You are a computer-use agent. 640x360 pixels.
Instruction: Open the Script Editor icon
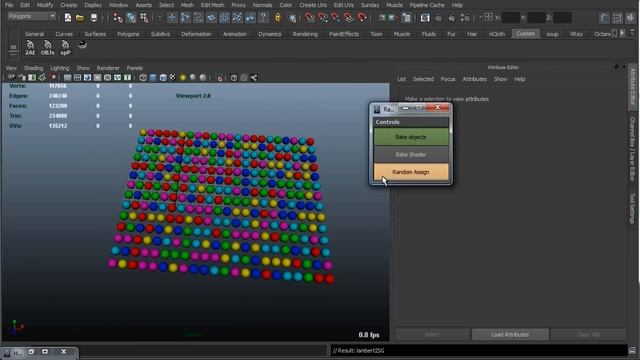pyautogui.click(x=632, y=351)
